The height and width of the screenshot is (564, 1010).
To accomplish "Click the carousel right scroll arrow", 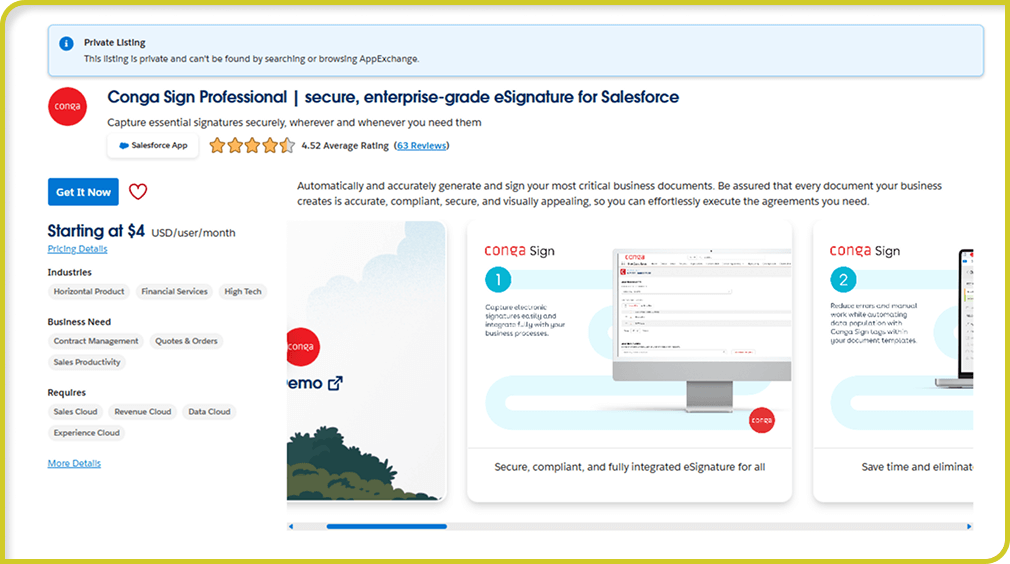I will click(968, 526).
